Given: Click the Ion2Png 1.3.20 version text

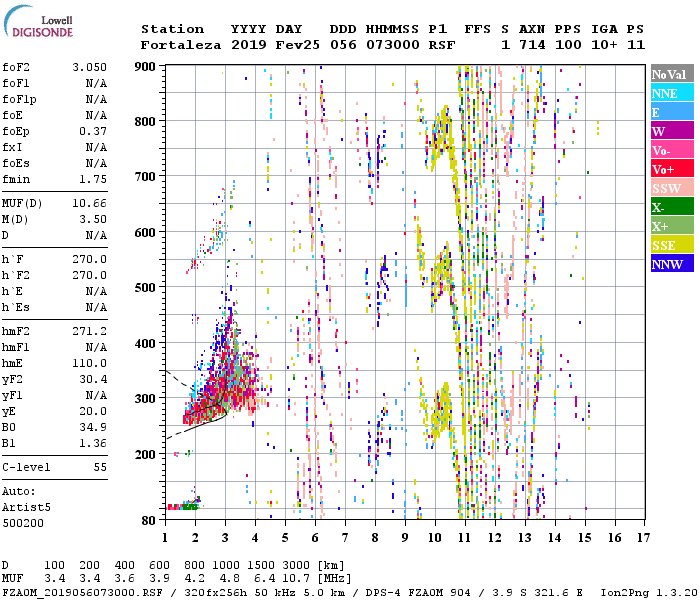Looking at the screenshot, I should pos(649,593).
